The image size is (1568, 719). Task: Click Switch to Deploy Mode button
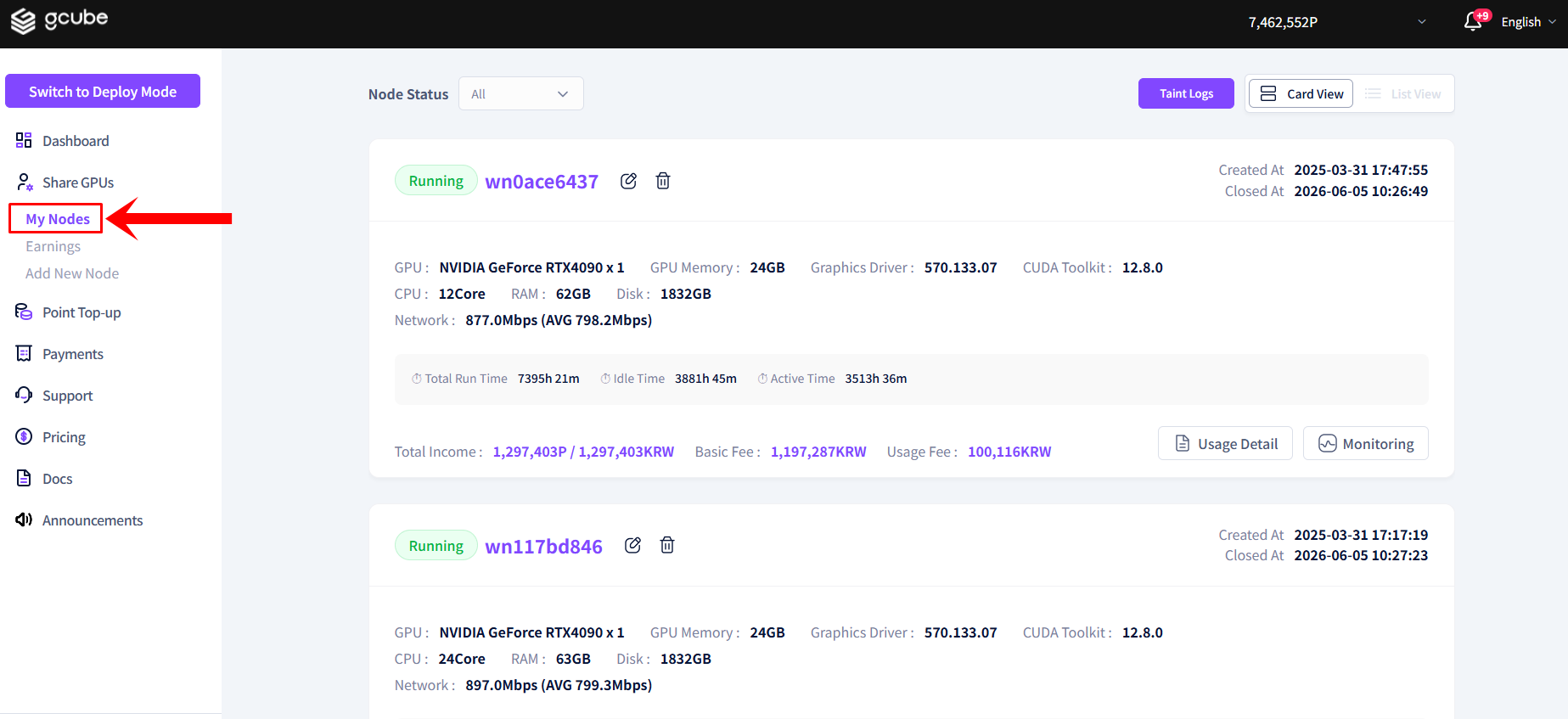[103, 91]
